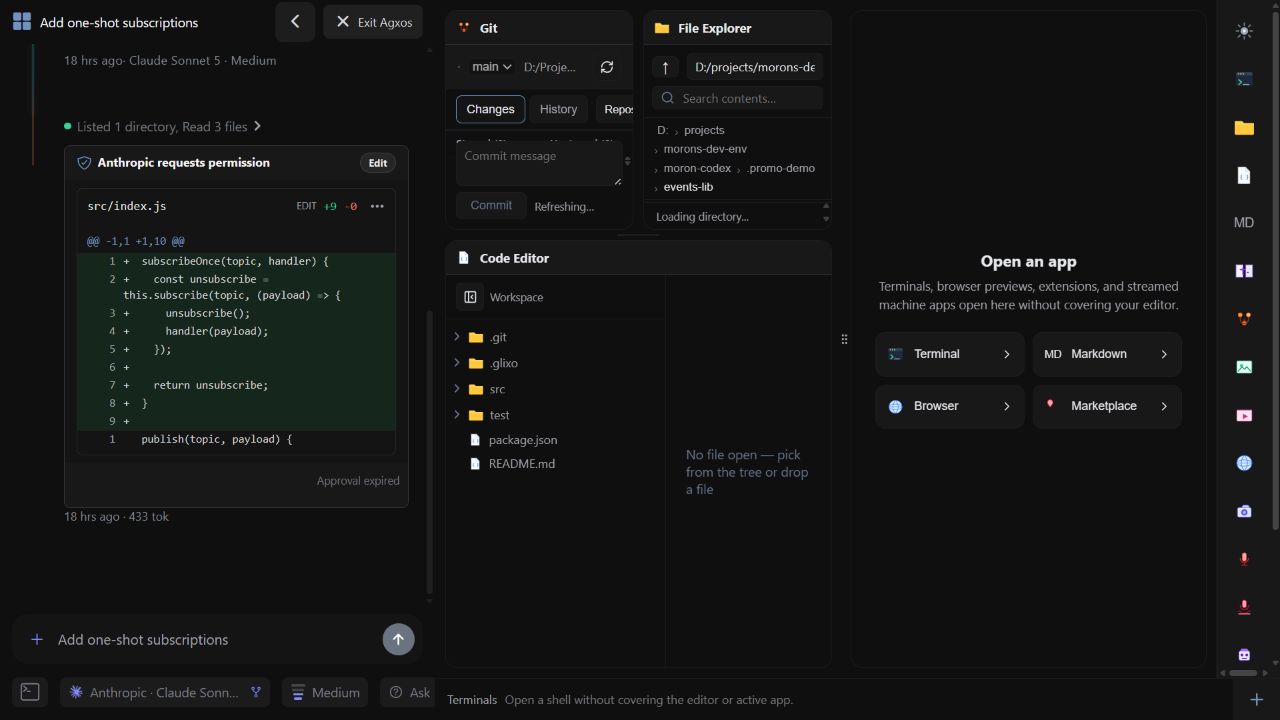Select morons-dev-env in File Explorer
The height and width of the screenshot is (720, 1280).
(x=705, y=149)
